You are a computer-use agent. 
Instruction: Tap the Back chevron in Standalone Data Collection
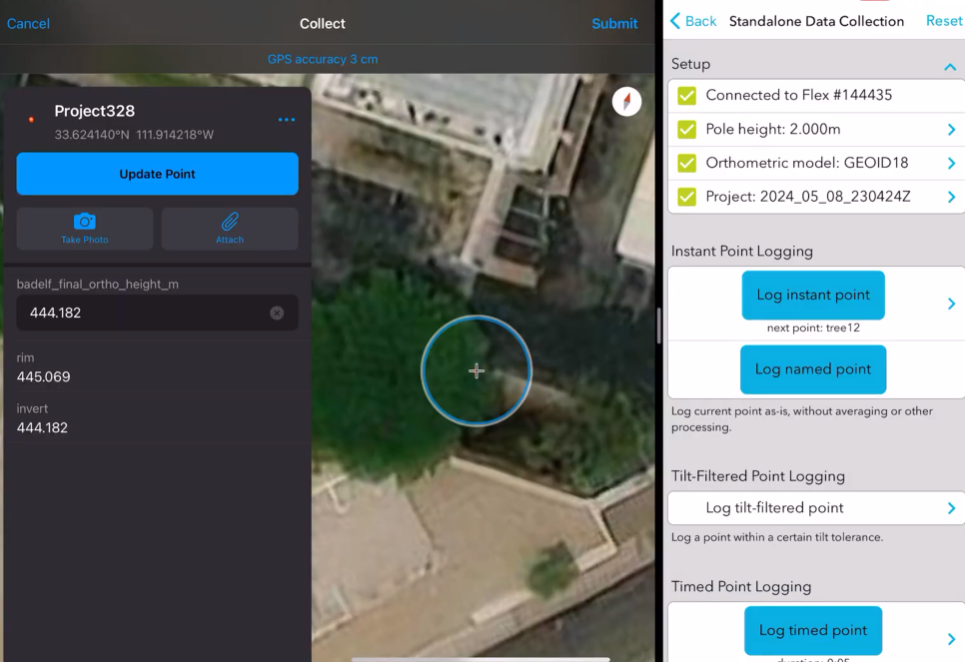(x=675, y=21)
